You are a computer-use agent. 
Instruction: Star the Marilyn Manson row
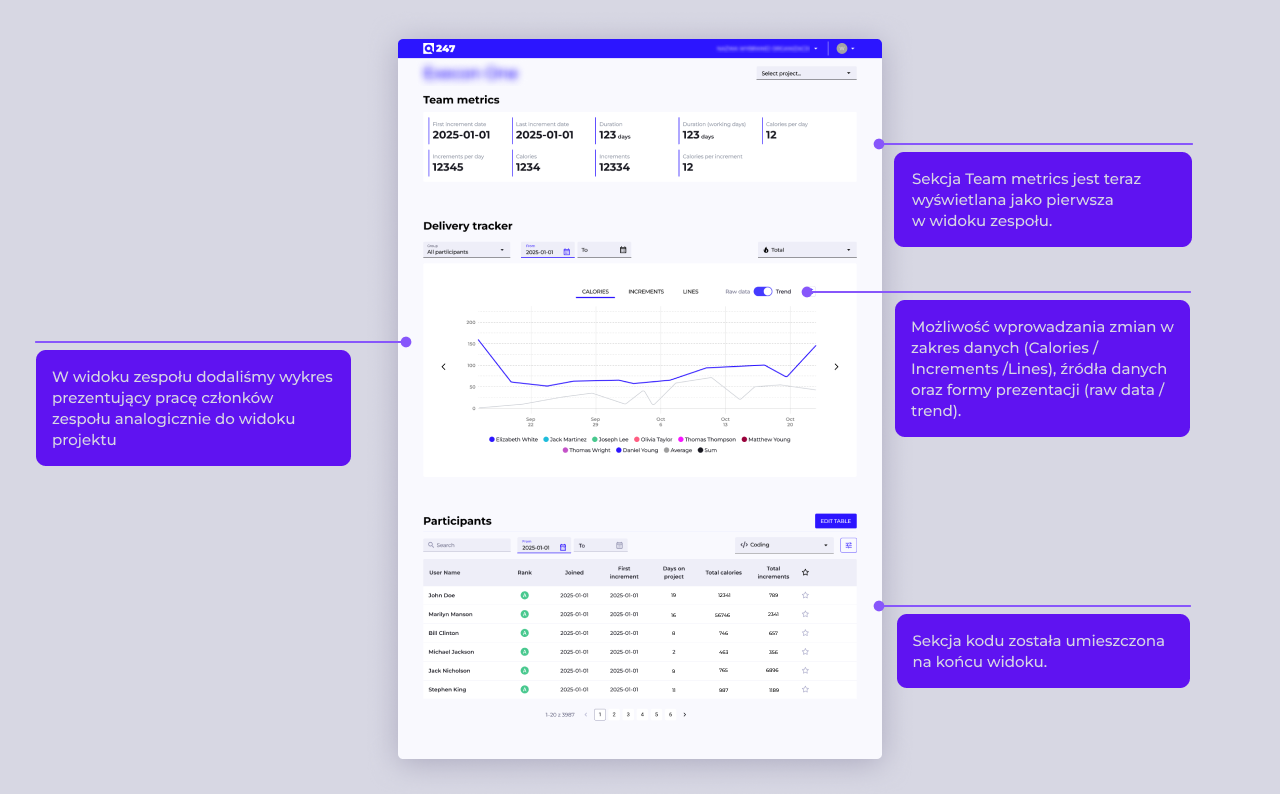point(805,613)
